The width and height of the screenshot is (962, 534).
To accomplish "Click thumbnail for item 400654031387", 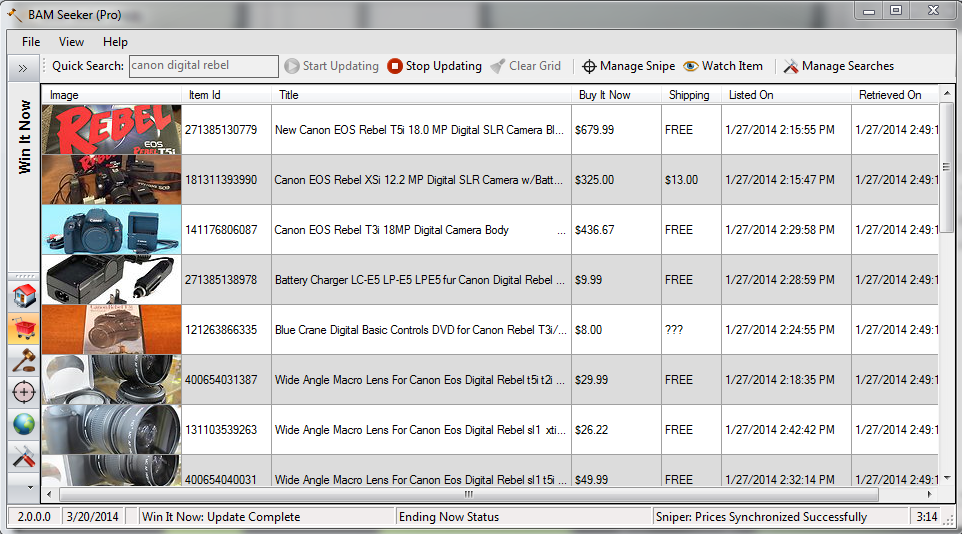I will point(112,380).
